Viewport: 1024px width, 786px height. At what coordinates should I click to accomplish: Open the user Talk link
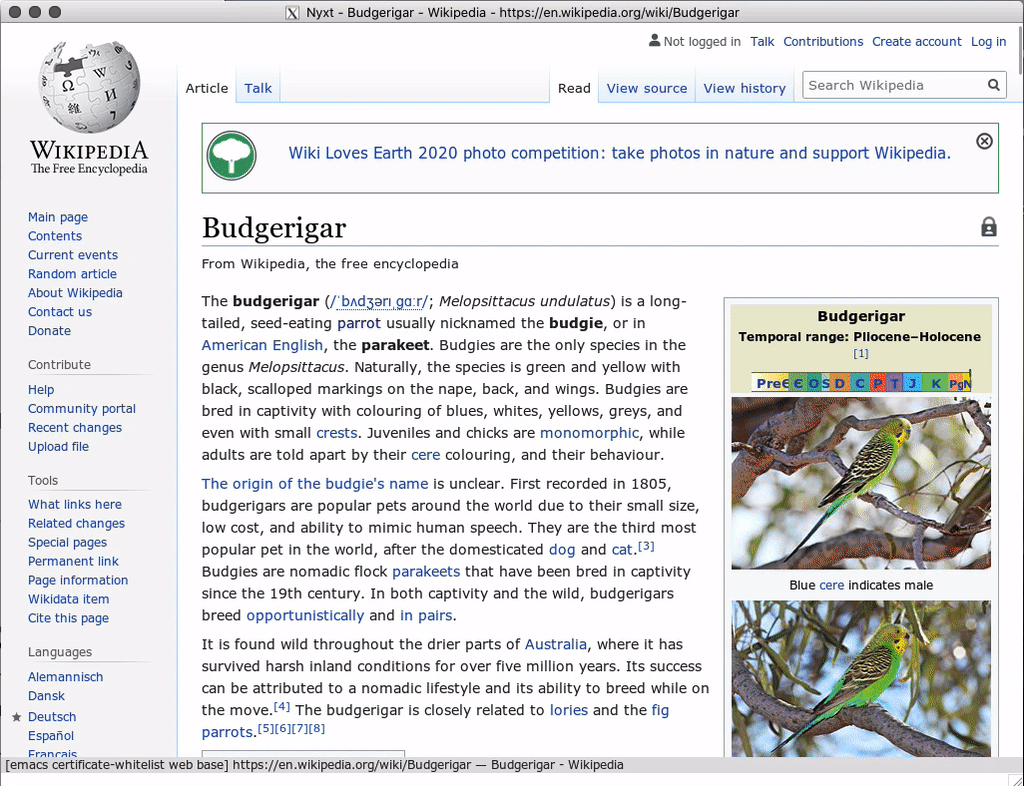762,42
